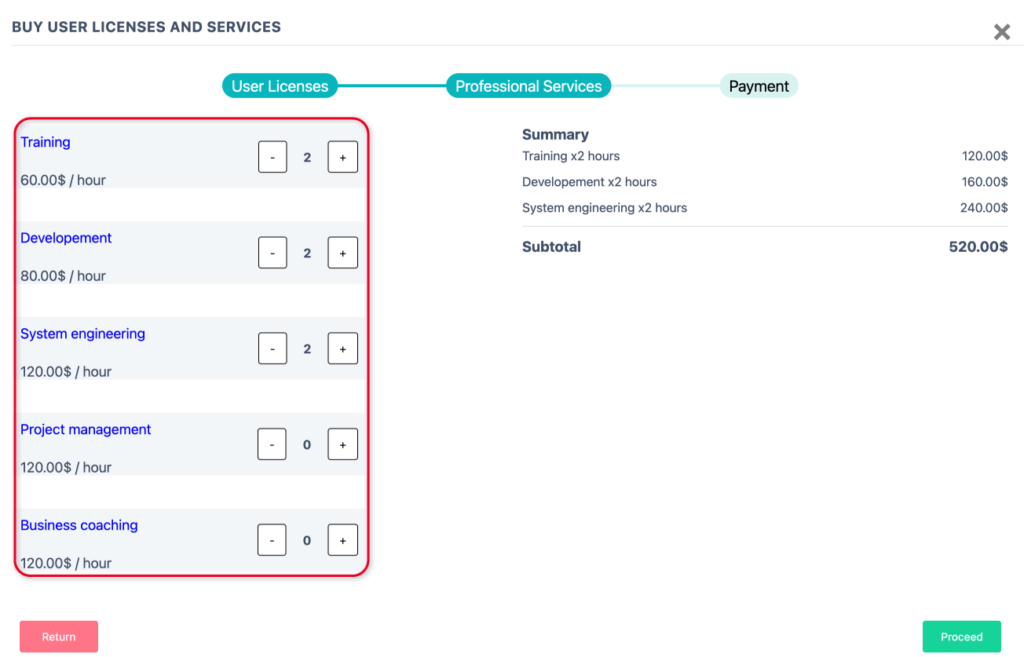Image resolution: width=1024 pixels, height=657 pixels.
Task: Remove an hour of System engineering
Action: click(272, 349)
